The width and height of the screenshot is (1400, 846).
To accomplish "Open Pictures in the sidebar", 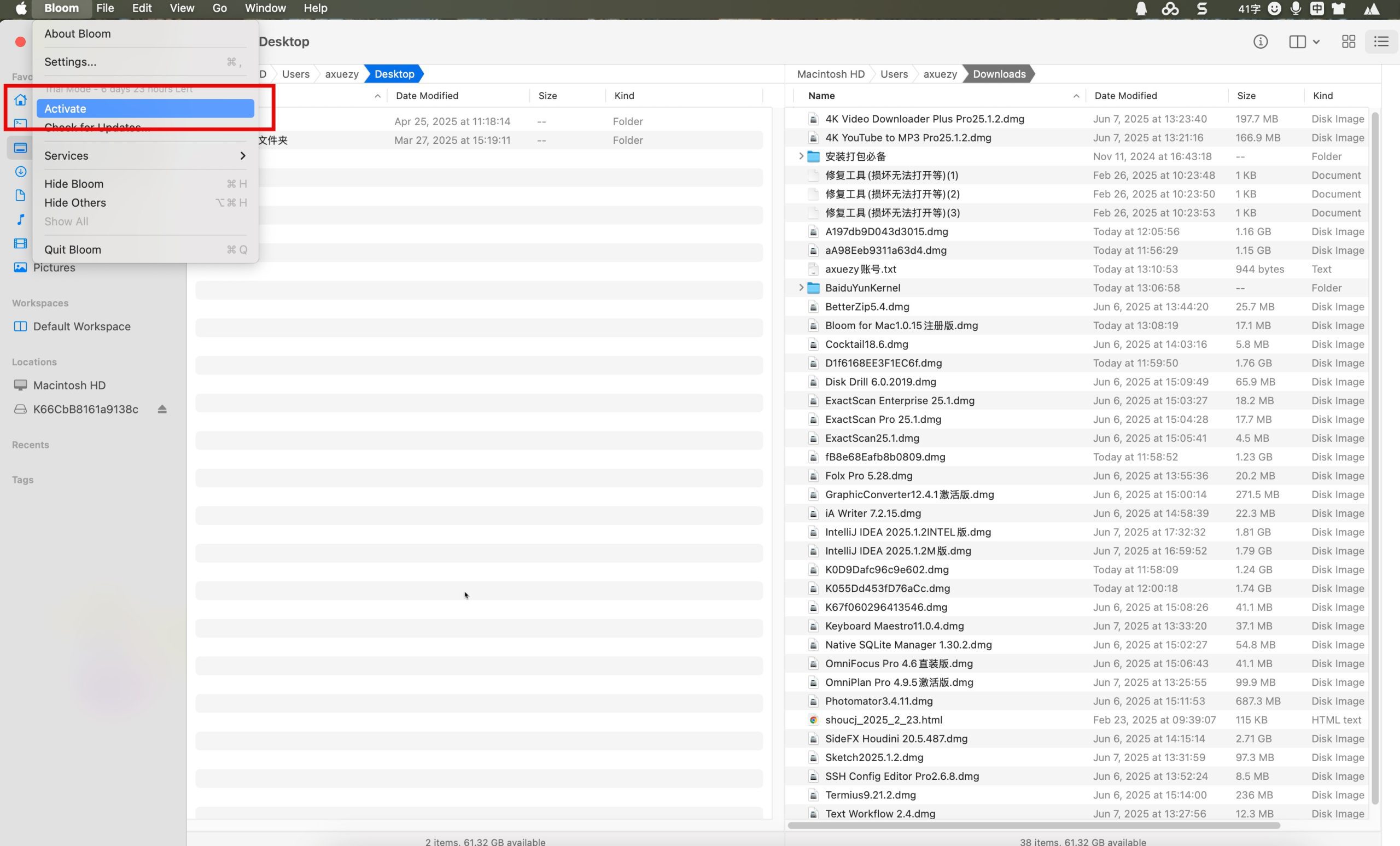I will coord(54,267).
